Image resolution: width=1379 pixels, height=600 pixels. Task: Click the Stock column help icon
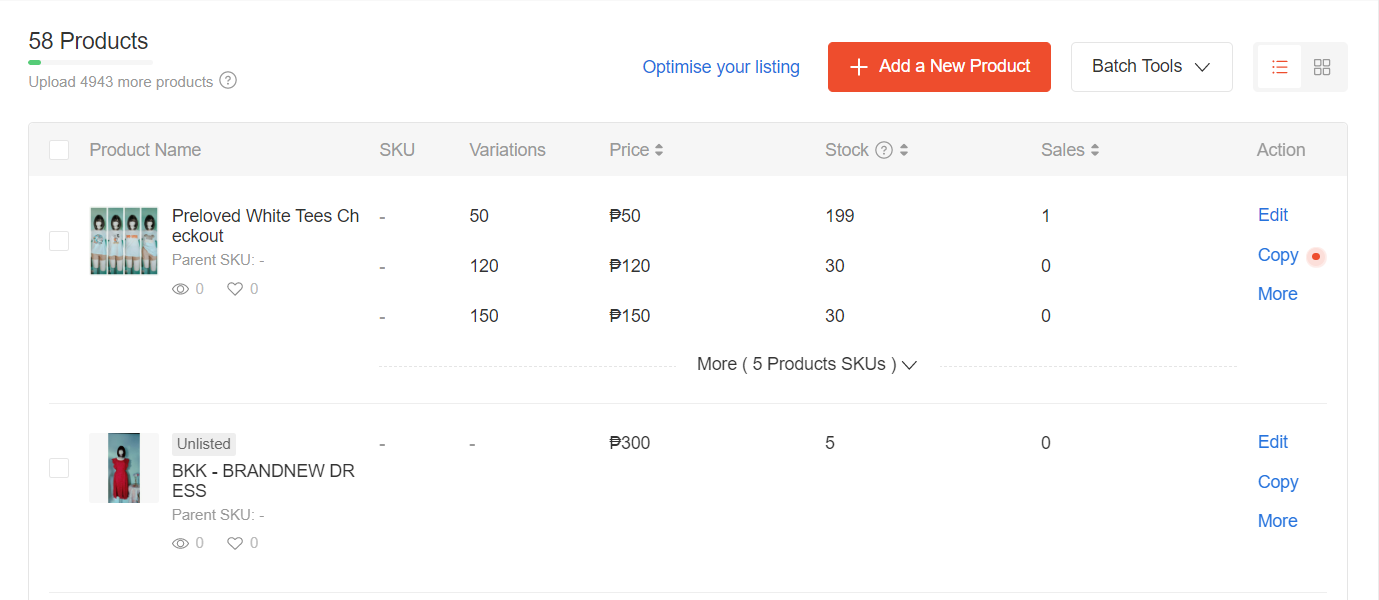(884, 150)
